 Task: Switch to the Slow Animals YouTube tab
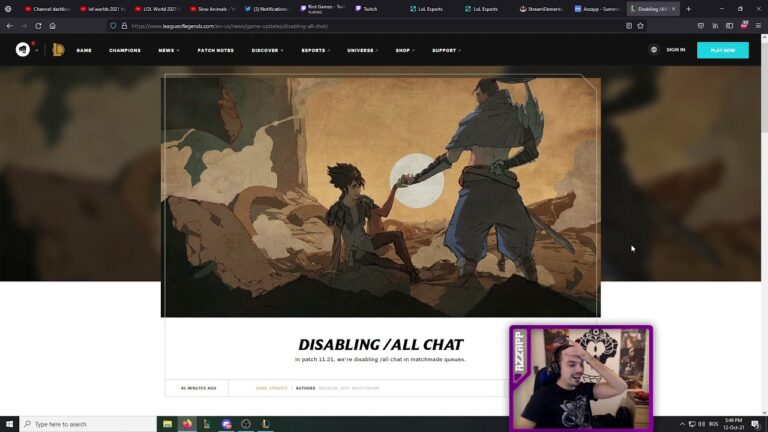click(213, 9)
